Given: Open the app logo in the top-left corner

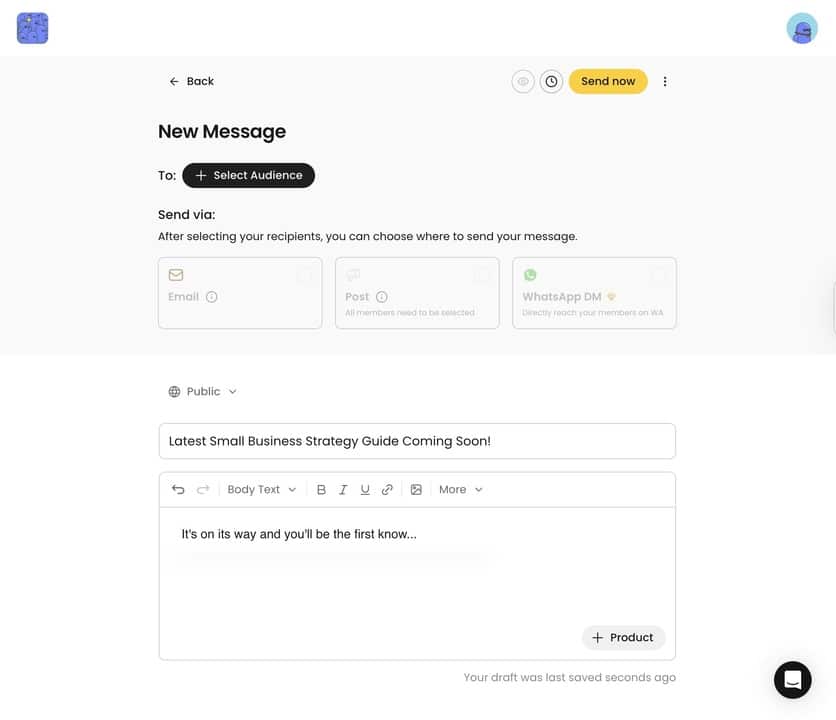Looking at the screenshot, I should coord(32,28).
